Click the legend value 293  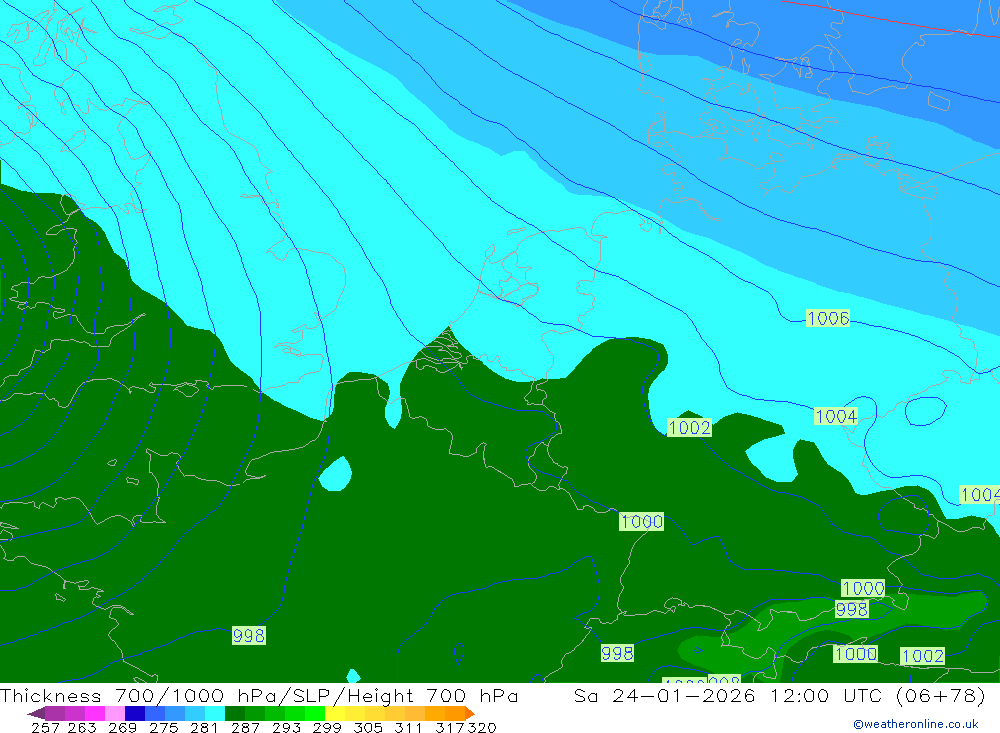tap(286, 728)
